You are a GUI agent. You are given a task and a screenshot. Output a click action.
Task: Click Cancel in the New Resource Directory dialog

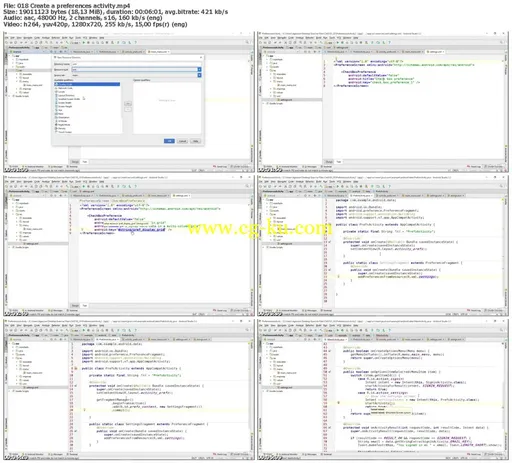pyautogui.click(x=182, y=141)
